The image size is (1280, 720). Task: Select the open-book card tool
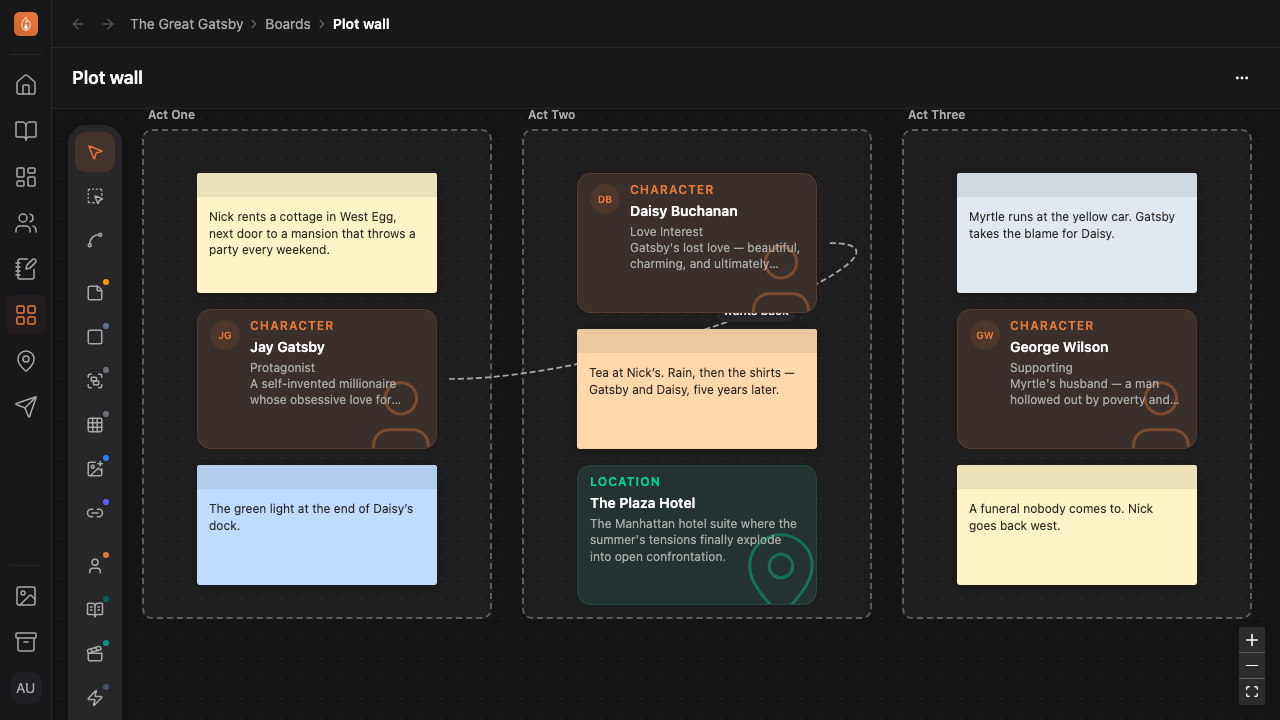95,610
